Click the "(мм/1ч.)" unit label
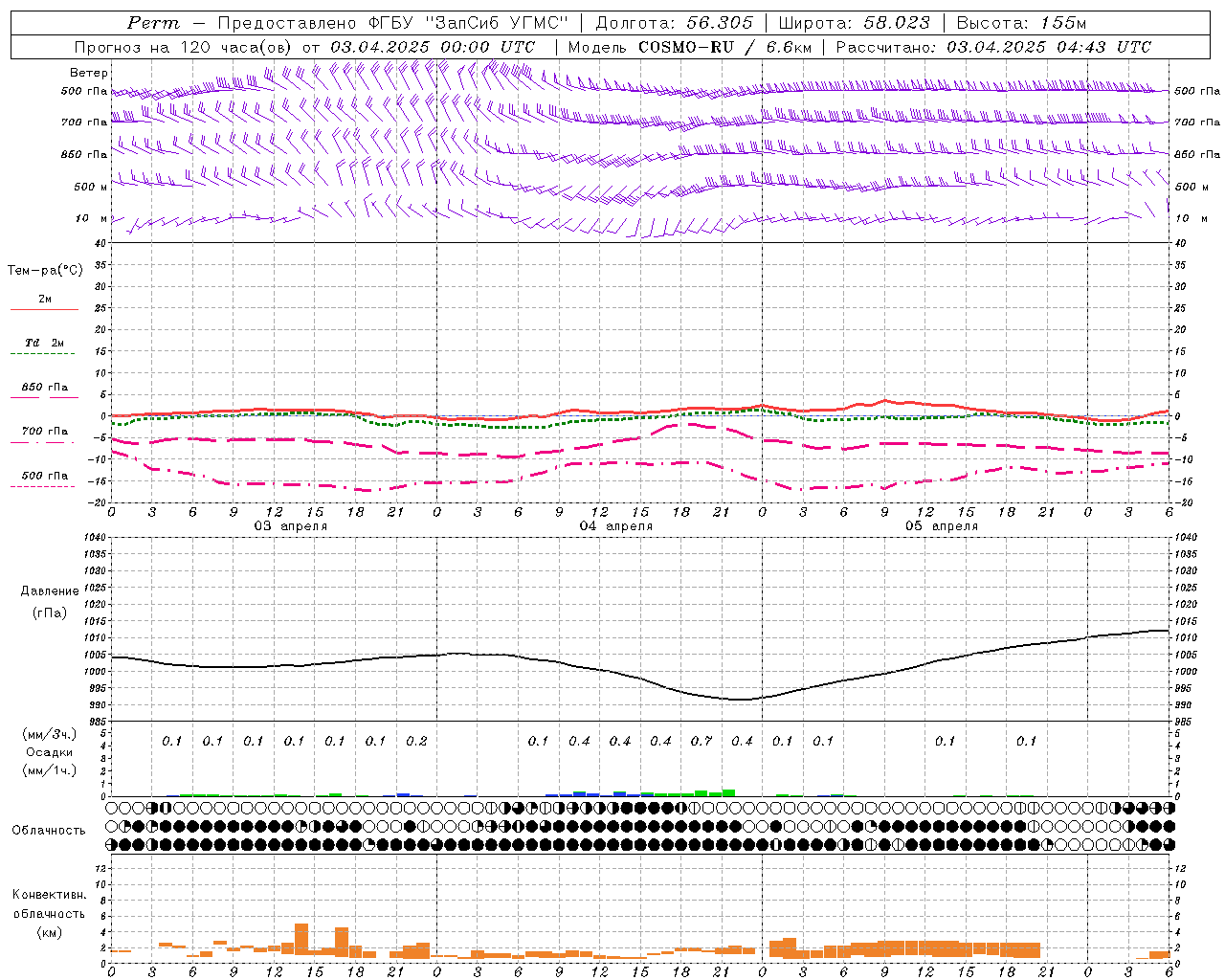Screen dimensions: 1225x980 tap(49, 771)
